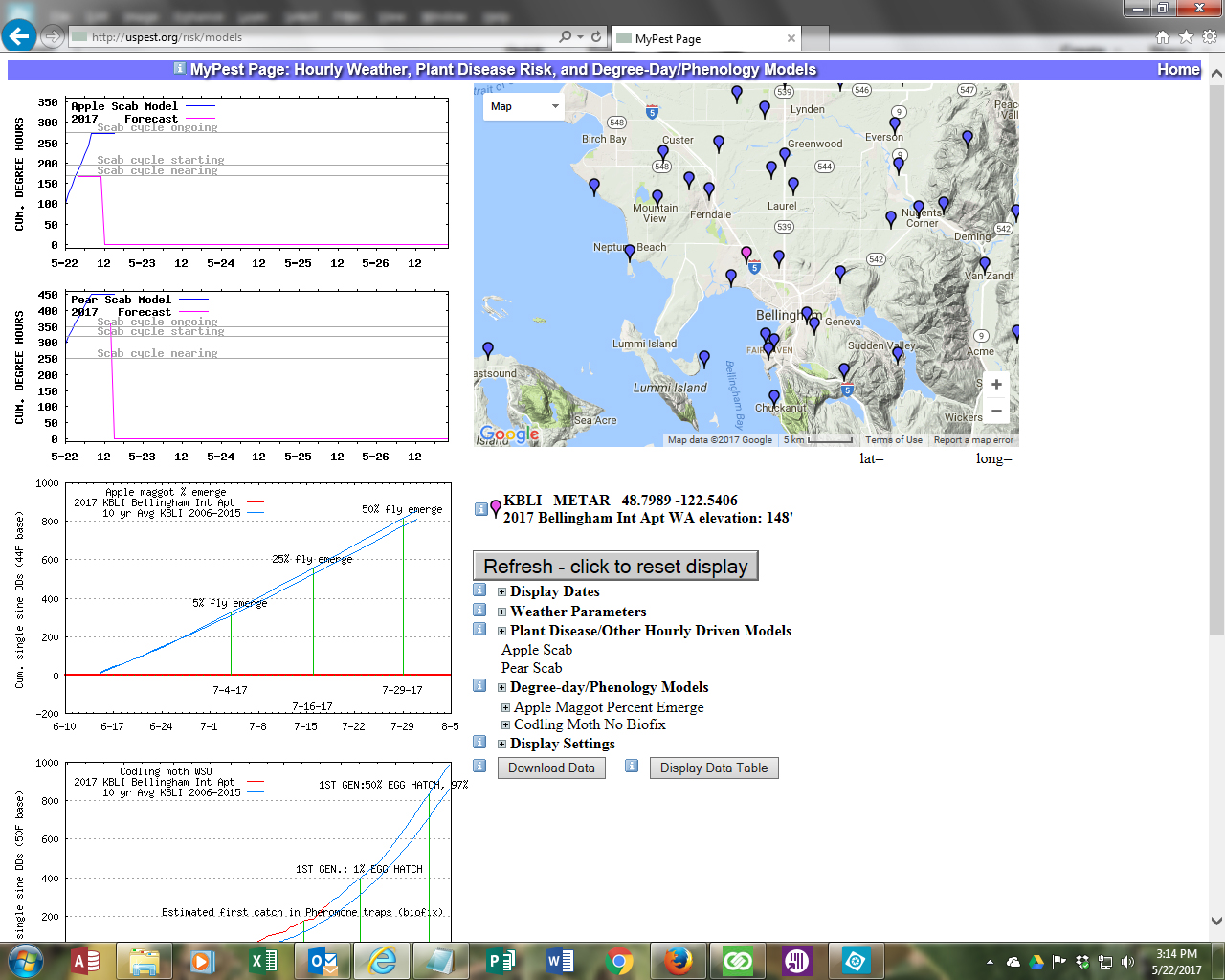Click the scrollbar up arrow
Image resolution: width=1225 pixels, height=980 pixels.
(x=1216, y=73)
